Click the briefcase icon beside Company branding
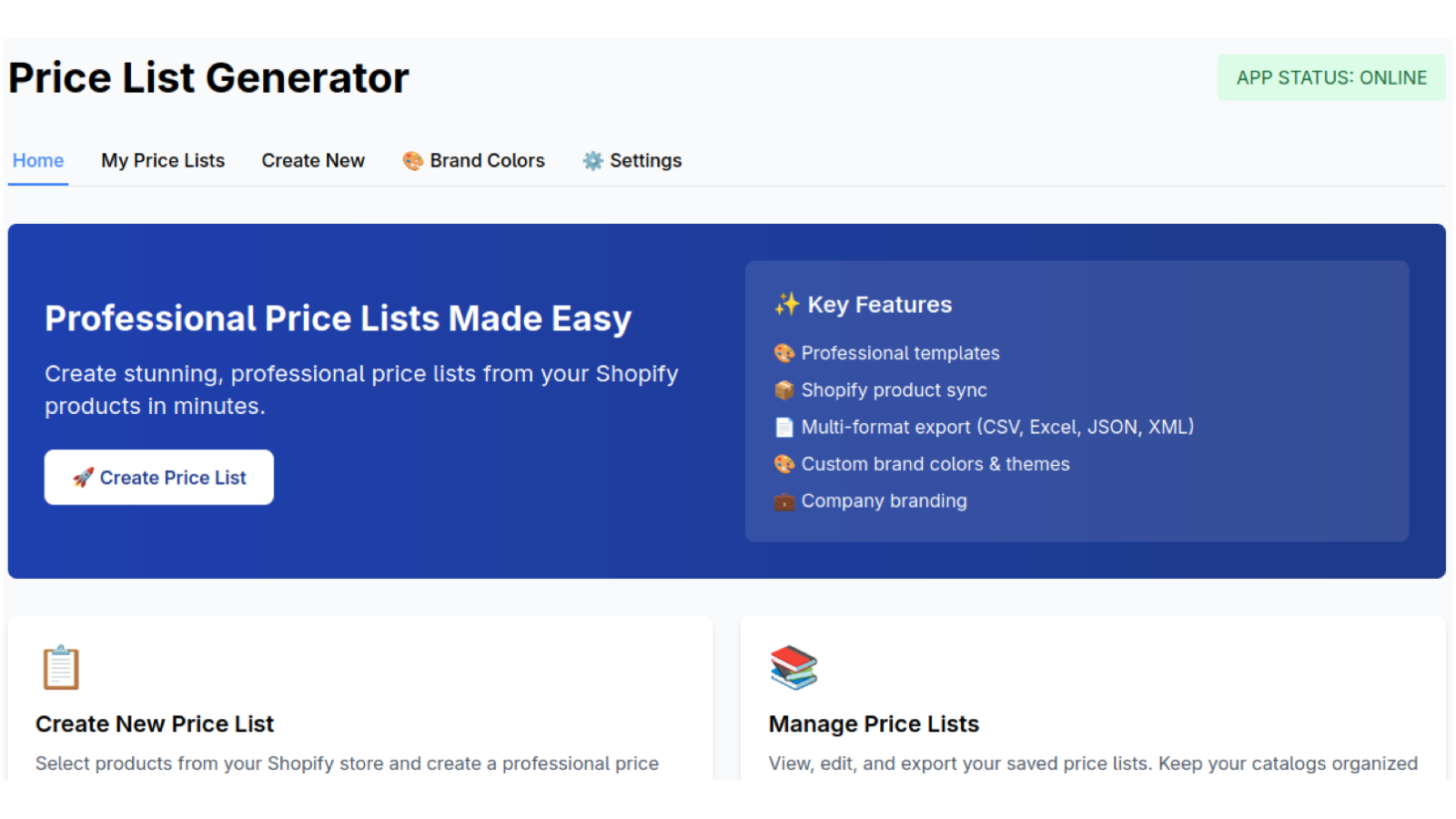This screenshot has width=1456, height=819. tap(784, 501)
